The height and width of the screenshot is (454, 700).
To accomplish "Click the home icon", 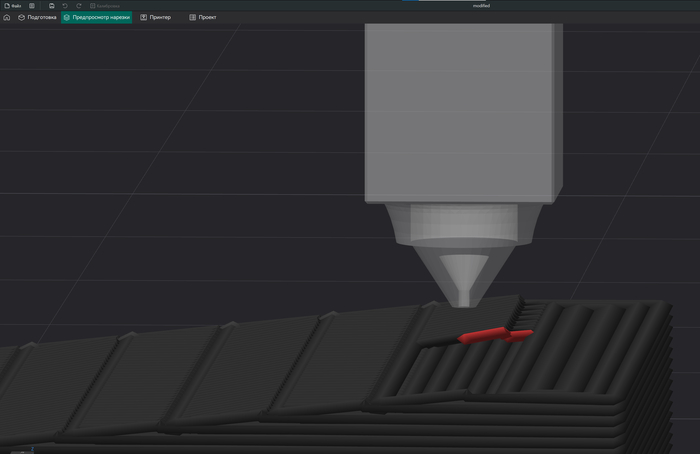I will pyautogui.click(x=7, y=17).
